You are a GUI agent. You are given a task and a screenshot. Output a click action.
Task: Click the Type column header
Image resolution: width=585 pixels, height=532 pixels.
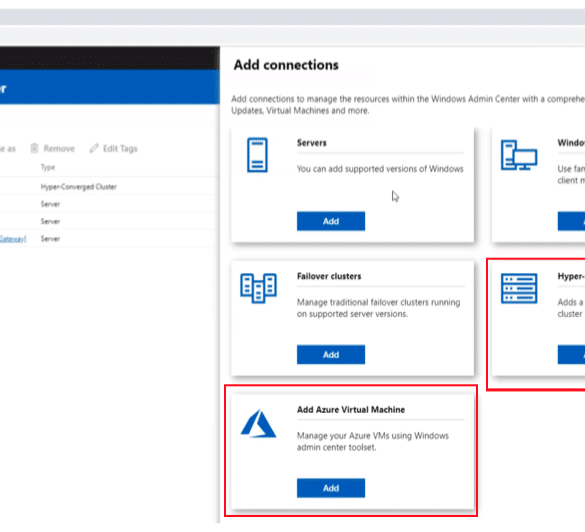click(x=48, y=167)
